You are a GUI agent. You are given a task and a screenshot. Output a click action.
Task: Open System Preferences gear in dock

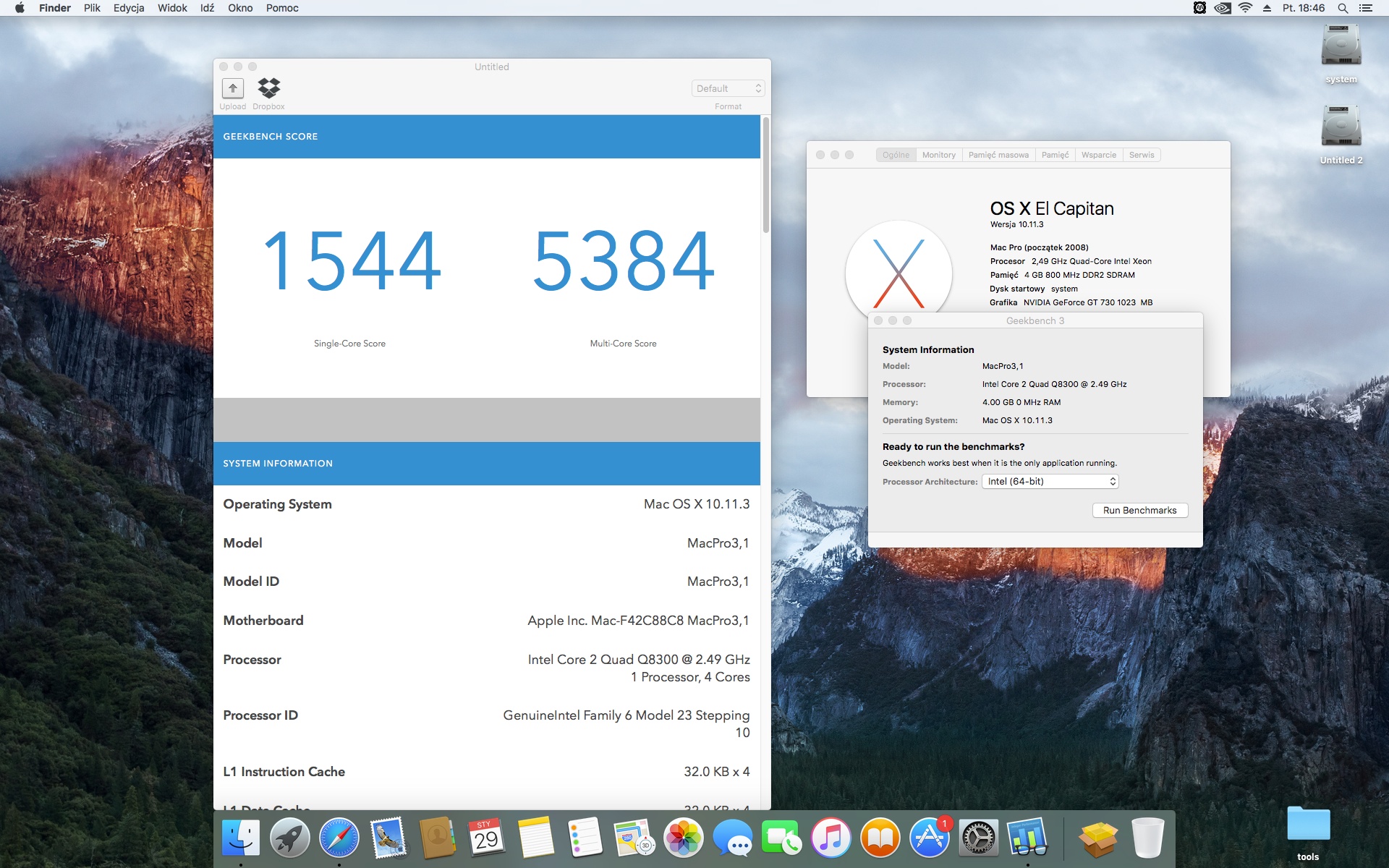click(x=978, y=838)
